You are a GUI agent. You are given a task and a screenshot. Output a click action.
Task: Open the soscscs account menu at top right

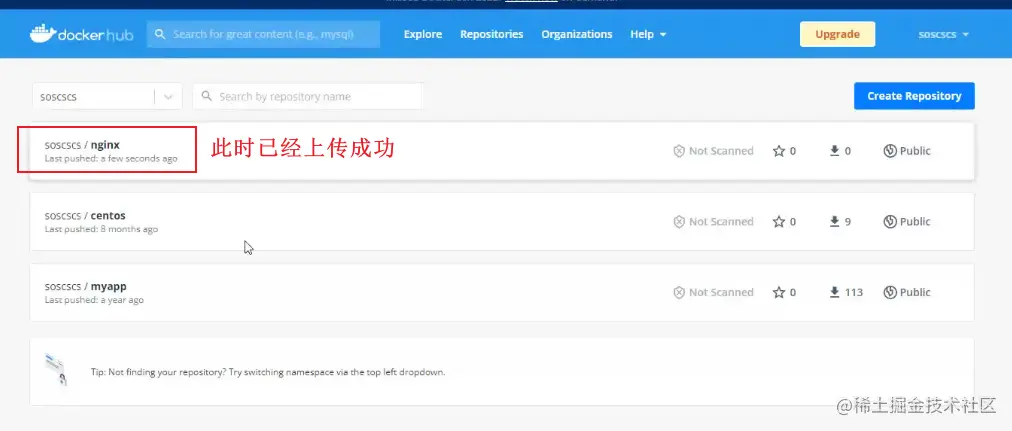coord(944,34)
